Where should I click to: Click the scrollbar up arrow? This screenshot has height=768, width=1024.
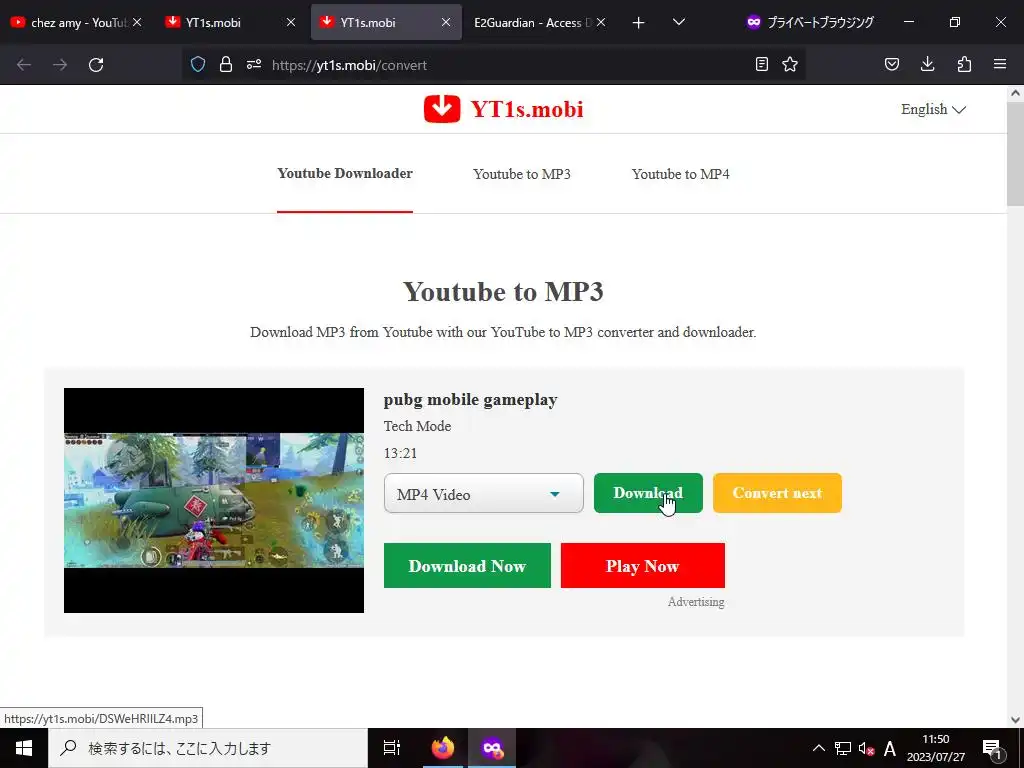(1015, 93)
